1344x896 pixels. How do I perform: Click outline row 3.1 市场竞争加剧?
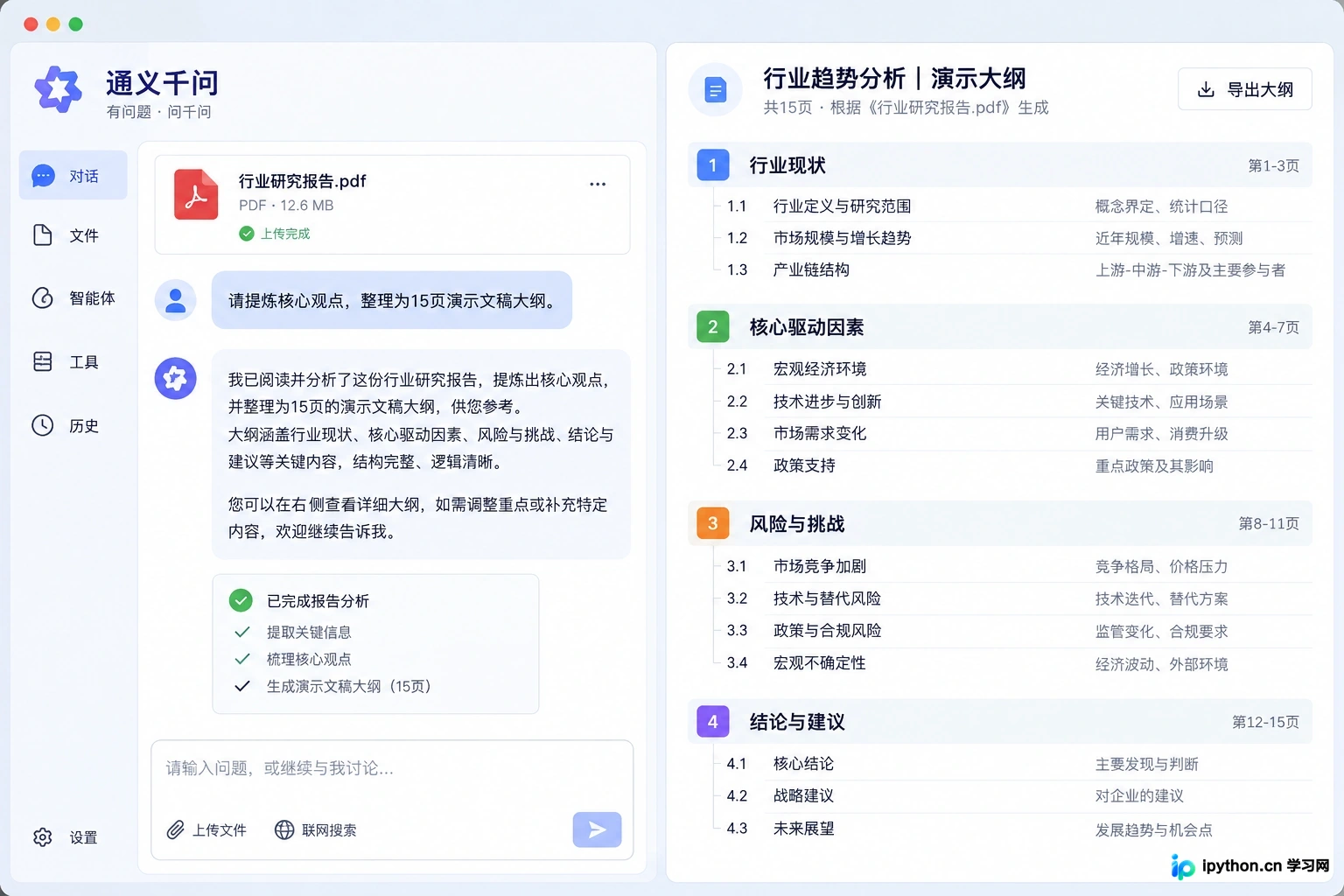pos(1015,566)
